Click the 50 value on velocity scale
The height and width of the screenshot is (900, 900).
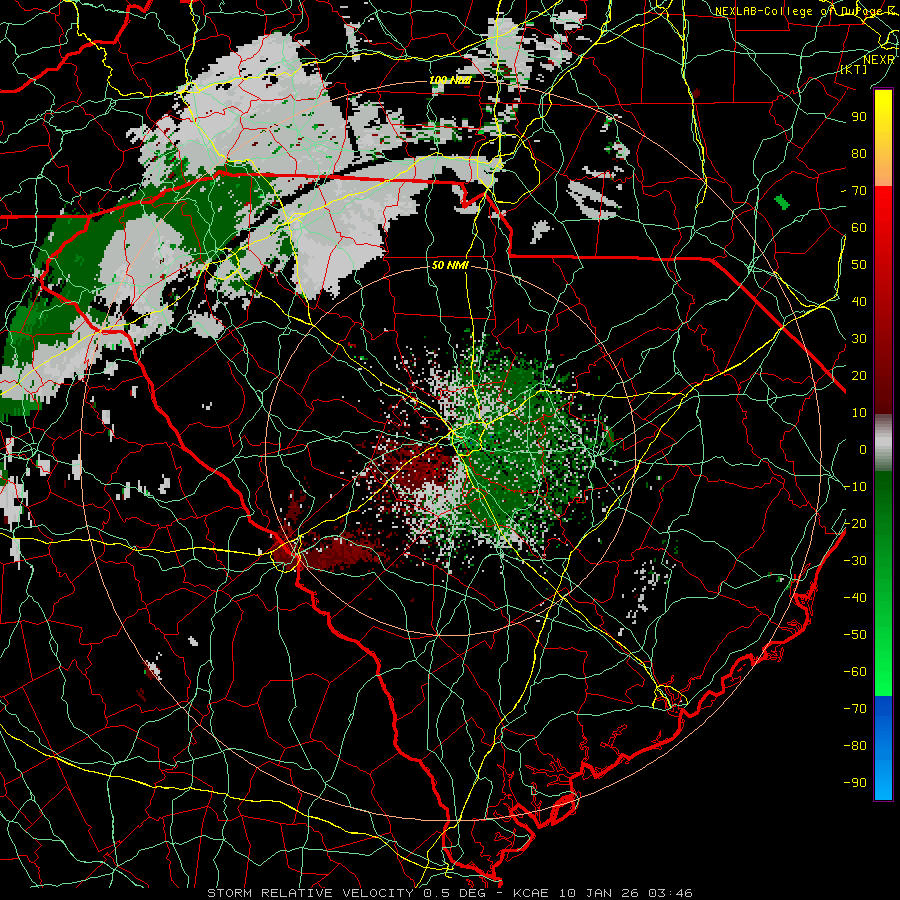click(859, 265)
